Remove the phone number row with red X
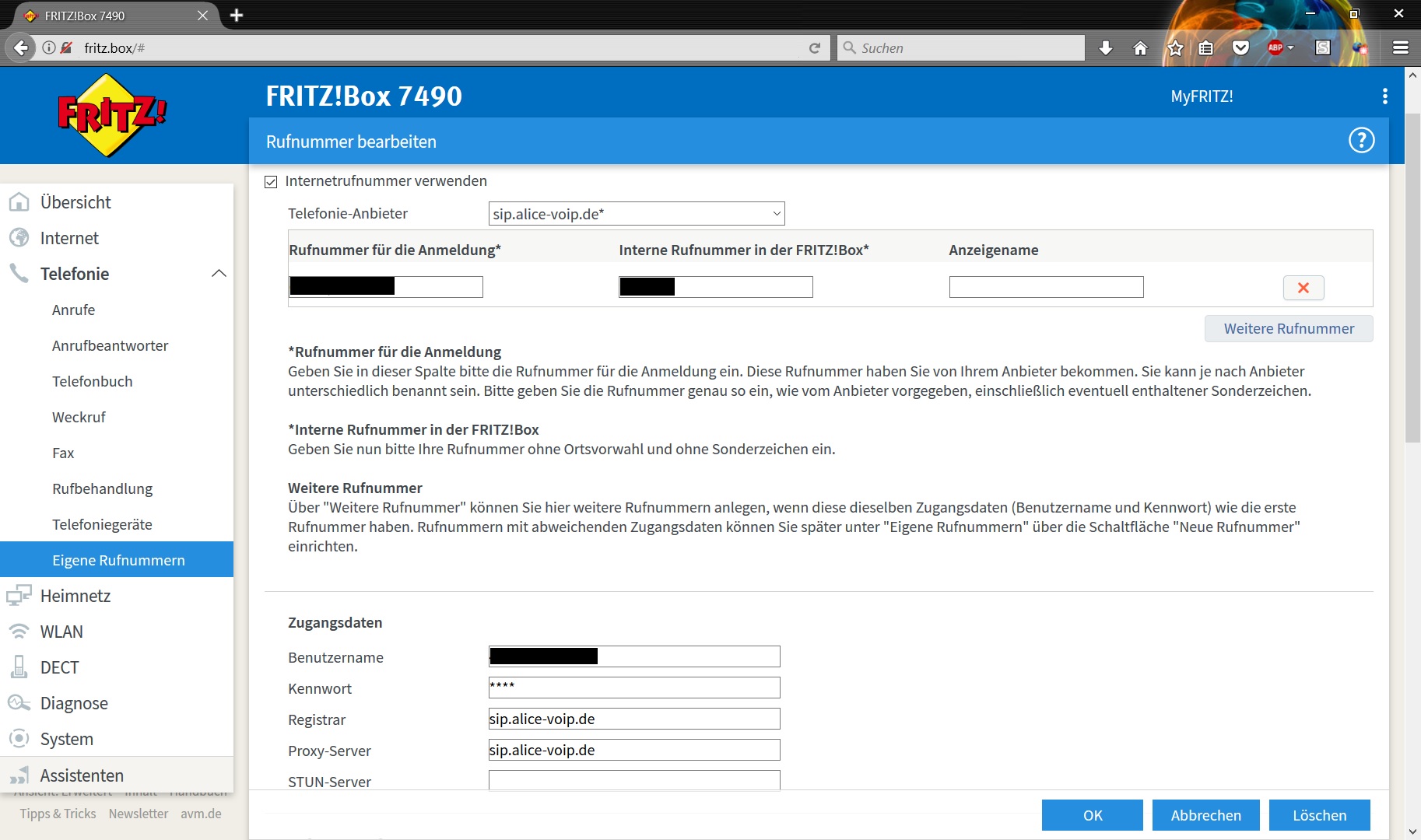Image resolution: width=1421 pixels, height=840 pixels. point(1303,288)
